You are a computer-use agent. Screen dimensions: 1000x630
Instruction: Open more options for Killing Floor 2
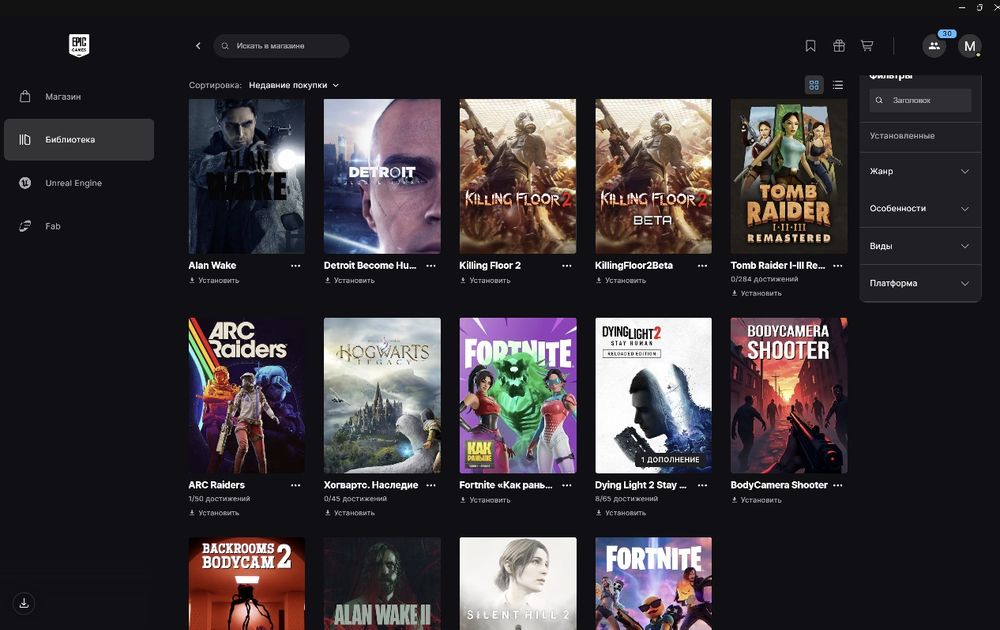(x=566, y=266)
